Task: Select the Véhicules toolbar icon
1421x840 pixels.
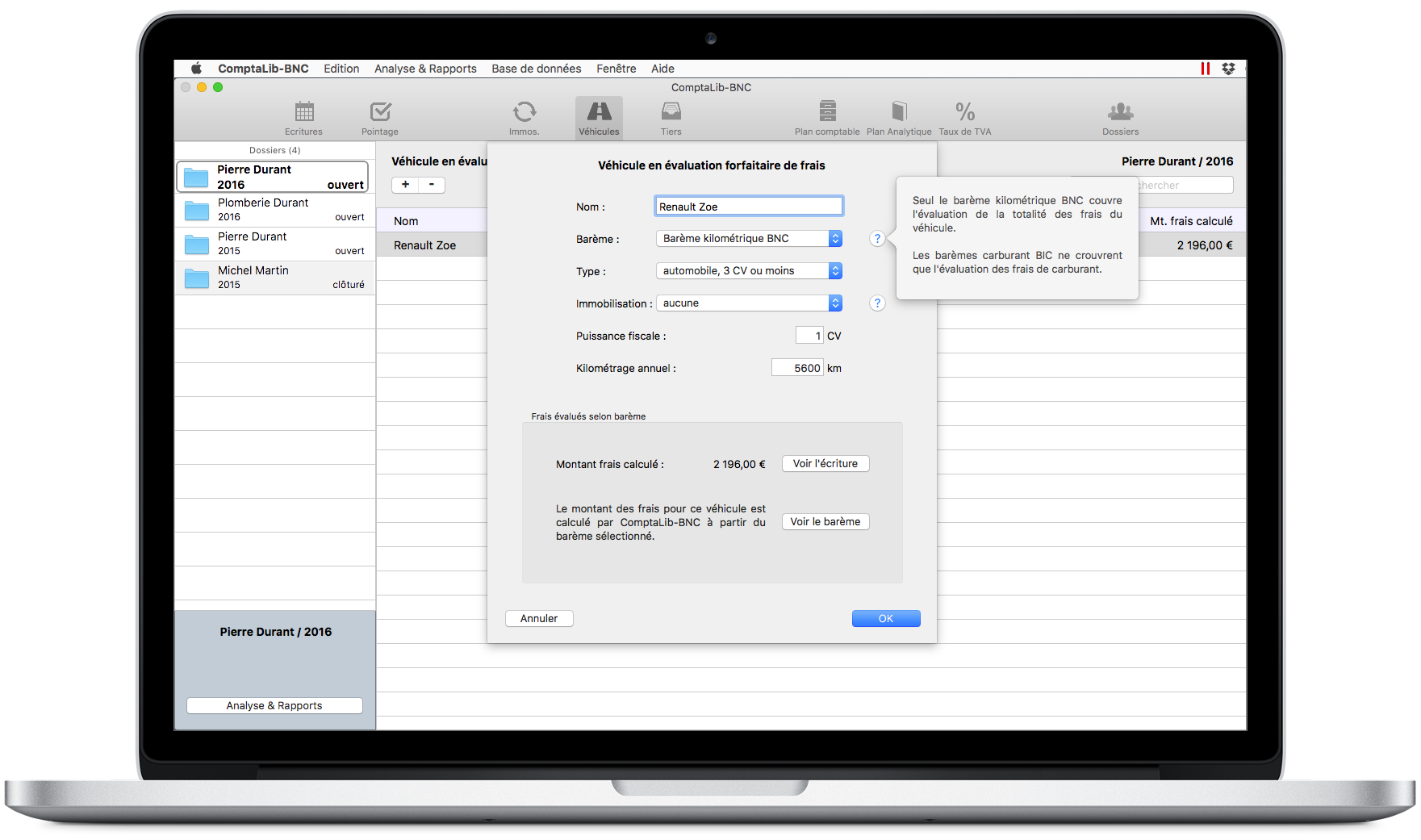Action: (x=599, y=118)
